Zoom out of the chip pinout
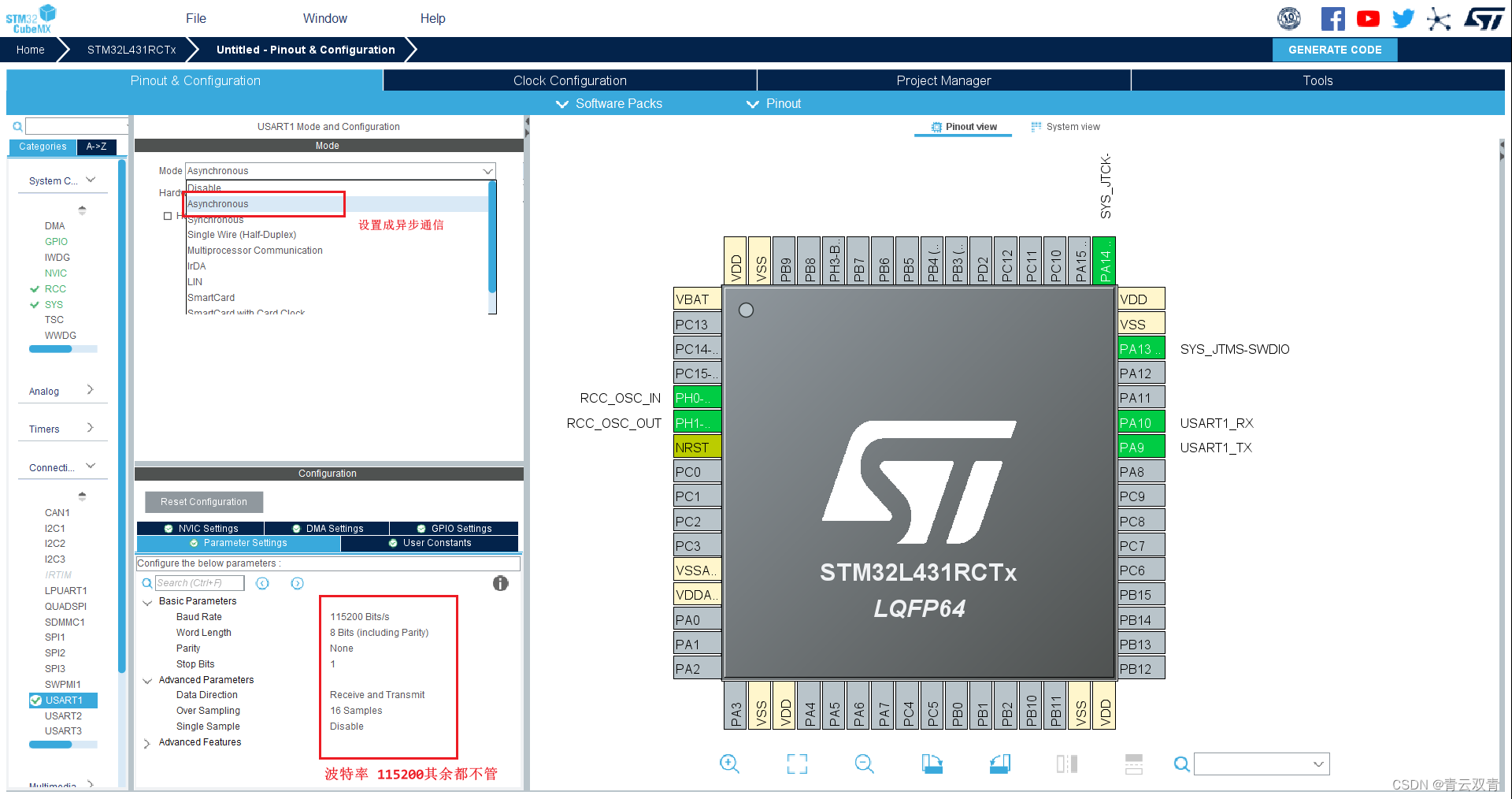 (x=864, y=764)
